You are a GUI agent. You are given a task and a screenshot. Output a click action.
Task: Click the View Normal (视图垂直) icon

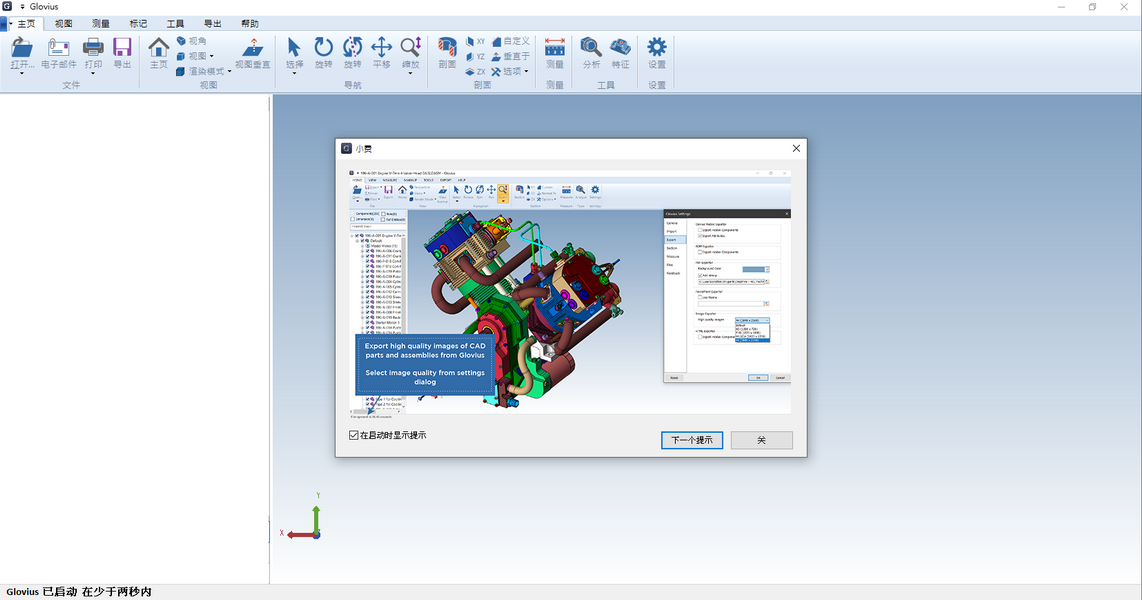(252, 47)
